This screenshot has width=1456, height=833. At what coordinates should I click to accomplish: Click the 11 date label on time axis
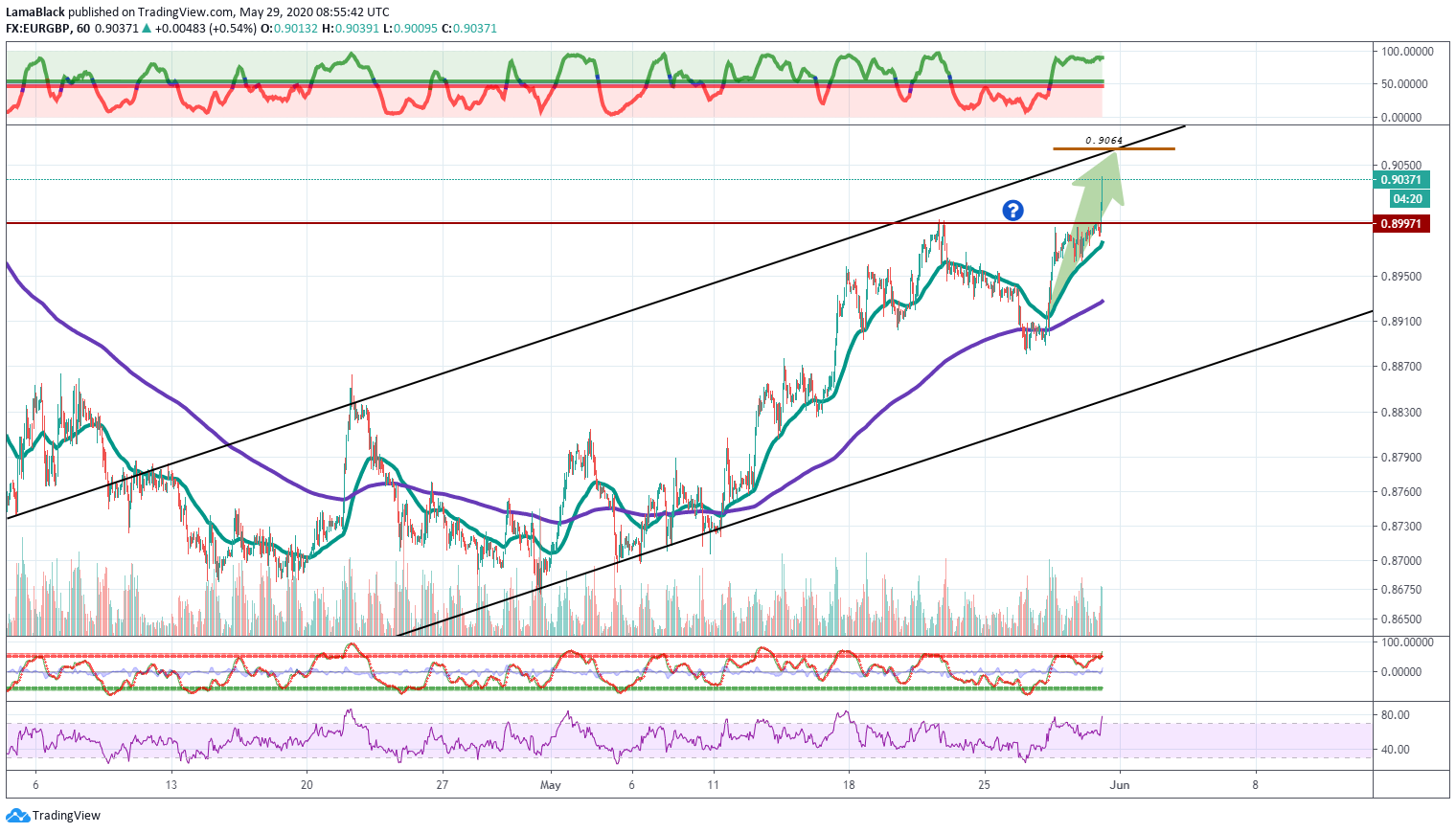tap(713, 785)
